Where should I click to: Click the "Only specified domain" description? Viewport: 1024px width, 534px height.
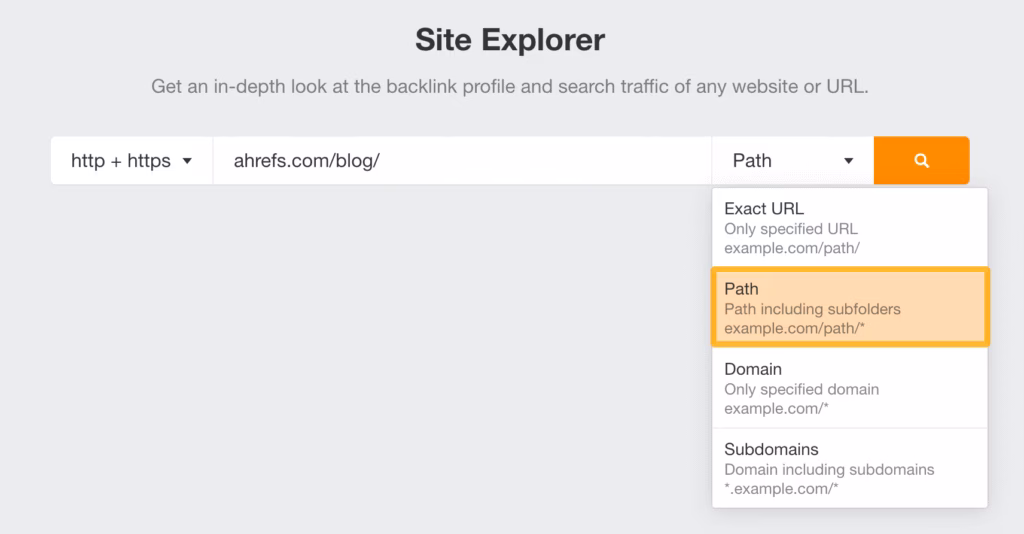click(x=801, y=389)
